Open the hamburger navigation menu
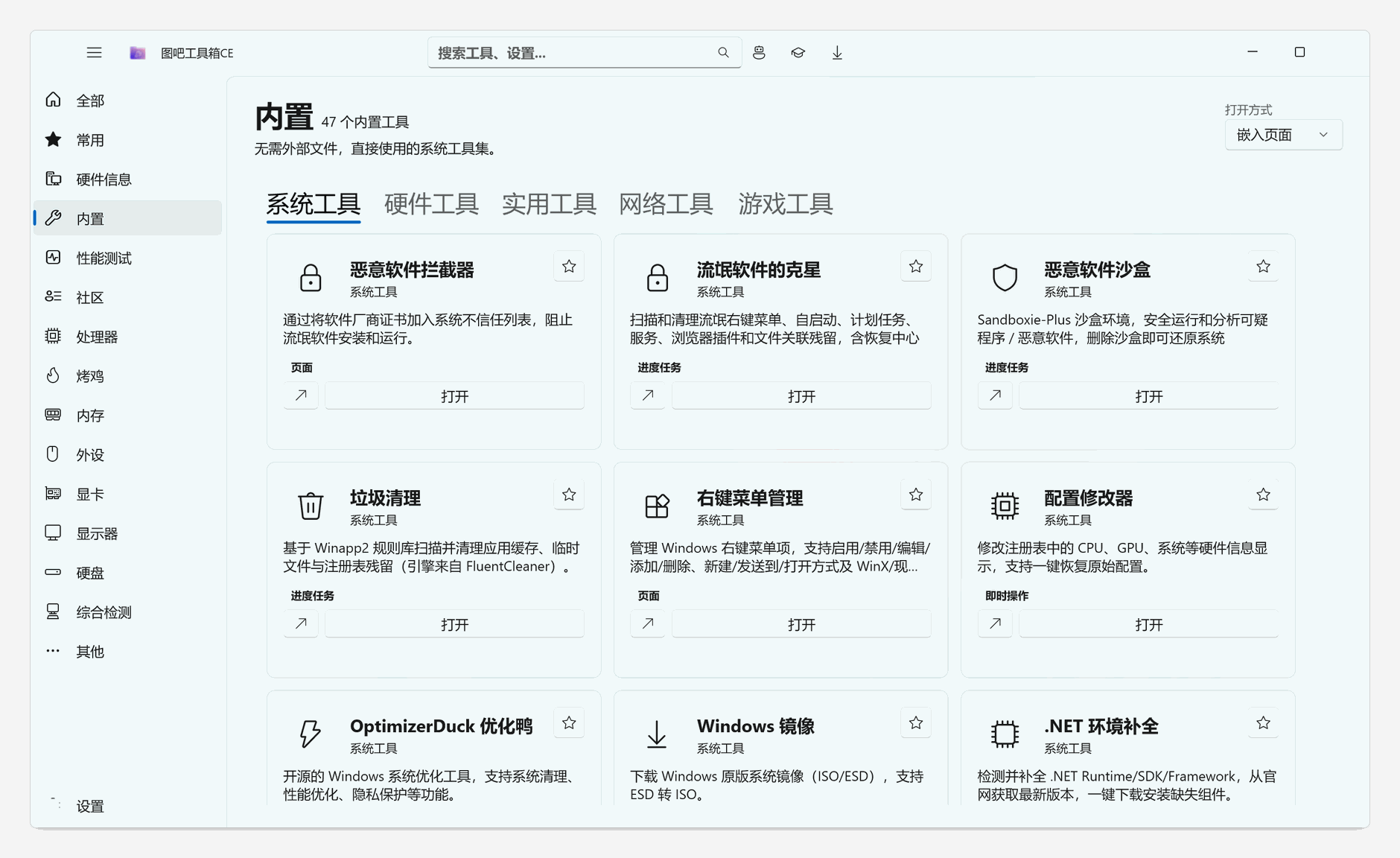 [94, 53]
